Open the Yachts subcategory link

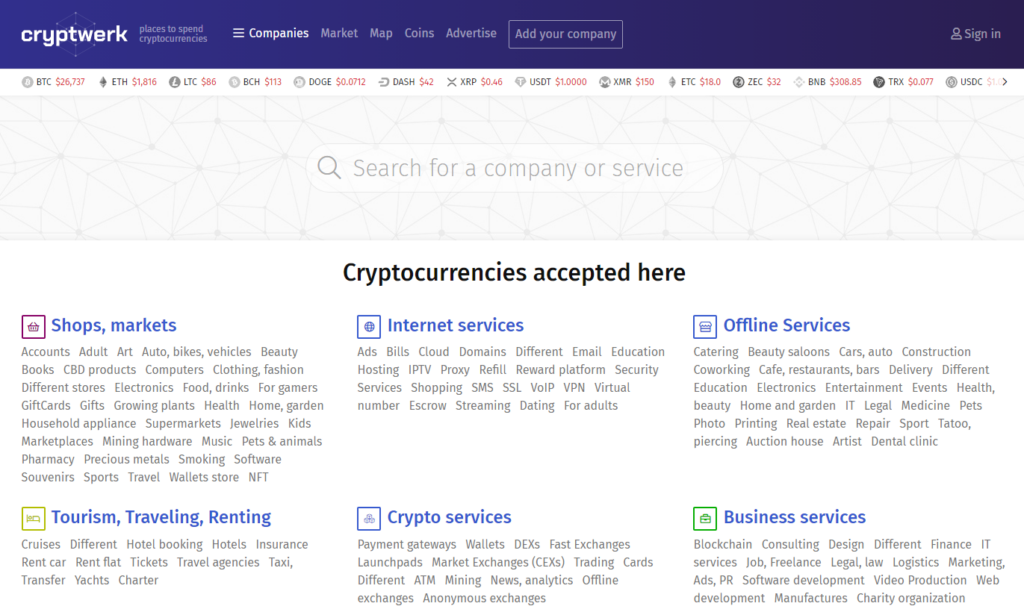tap(91, 580)
